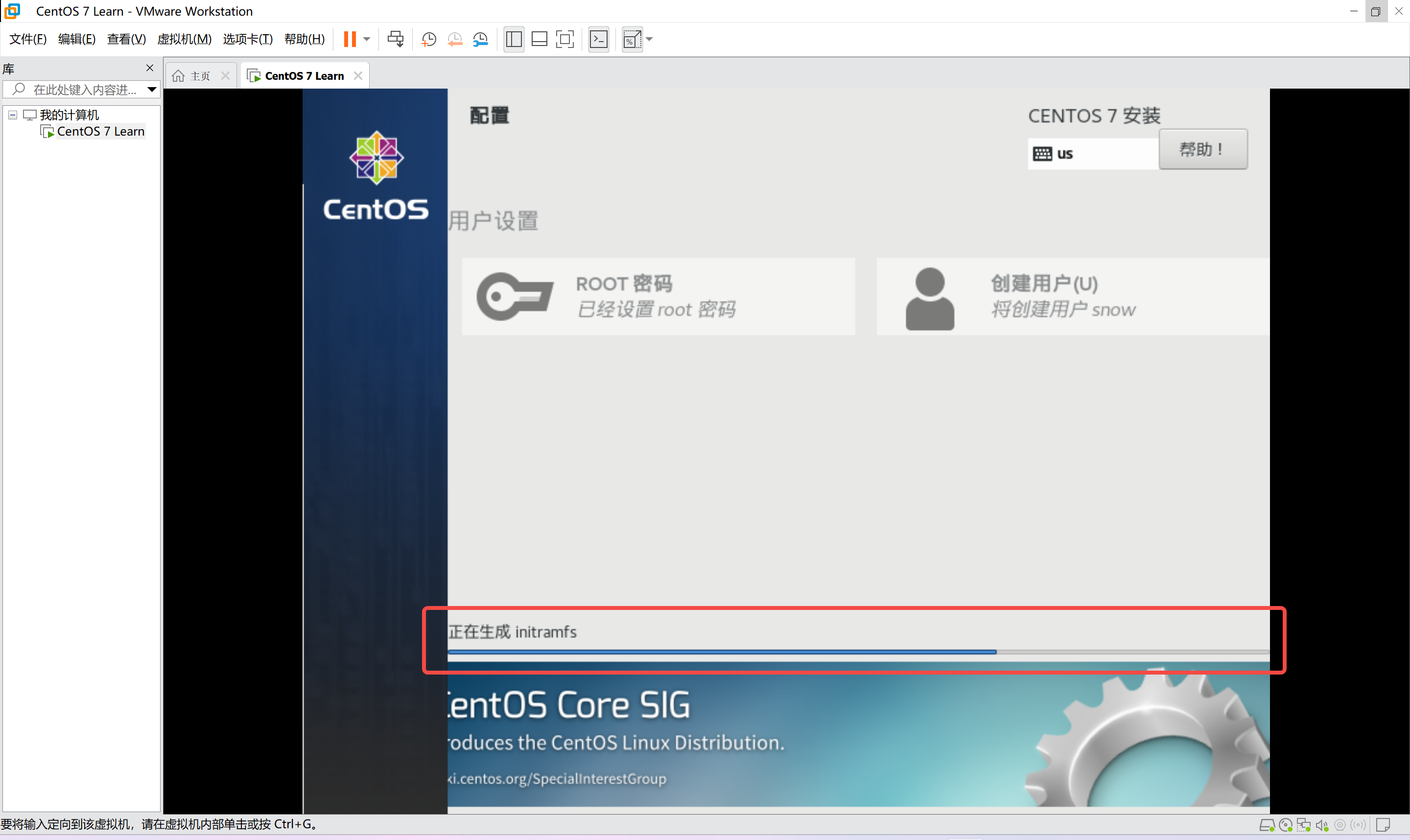Minimize the VMware Workstation window
Image resolution: width=1410 pixels, height=840 pixels.
(x=1353, y=11)
